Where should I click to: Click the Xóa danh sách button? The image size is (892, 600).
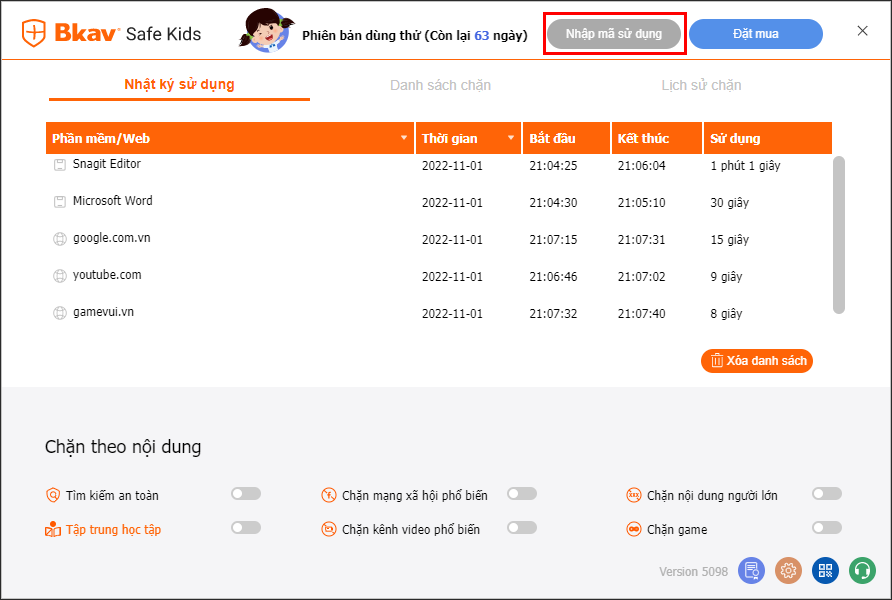[x=757, y=361]
